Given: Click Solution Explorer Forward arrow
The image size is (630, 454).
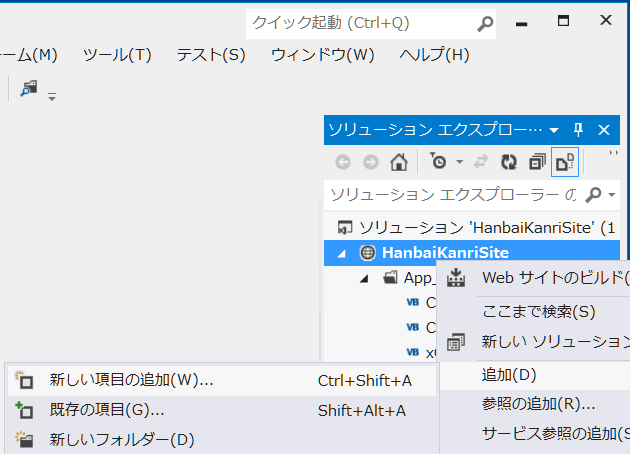Looking at the screenshot, I should [x=370, y=162].
